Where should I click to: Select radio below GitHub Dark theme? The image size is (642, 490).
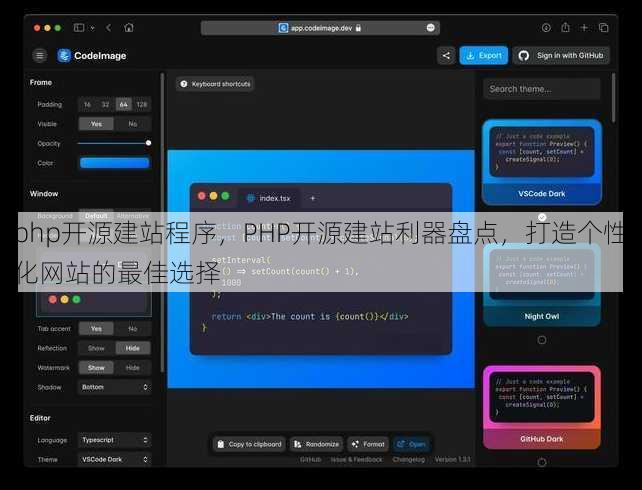tap(542, 462)
